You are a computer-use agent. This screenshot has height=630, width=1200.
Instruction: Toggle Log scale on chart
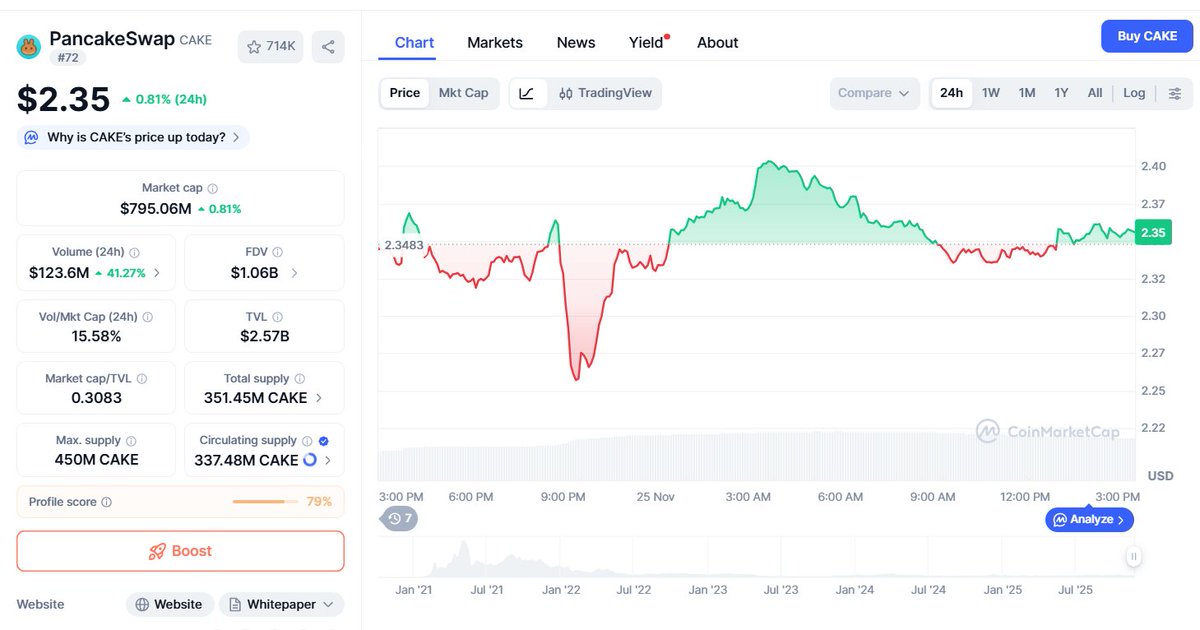coord(1134,93)
